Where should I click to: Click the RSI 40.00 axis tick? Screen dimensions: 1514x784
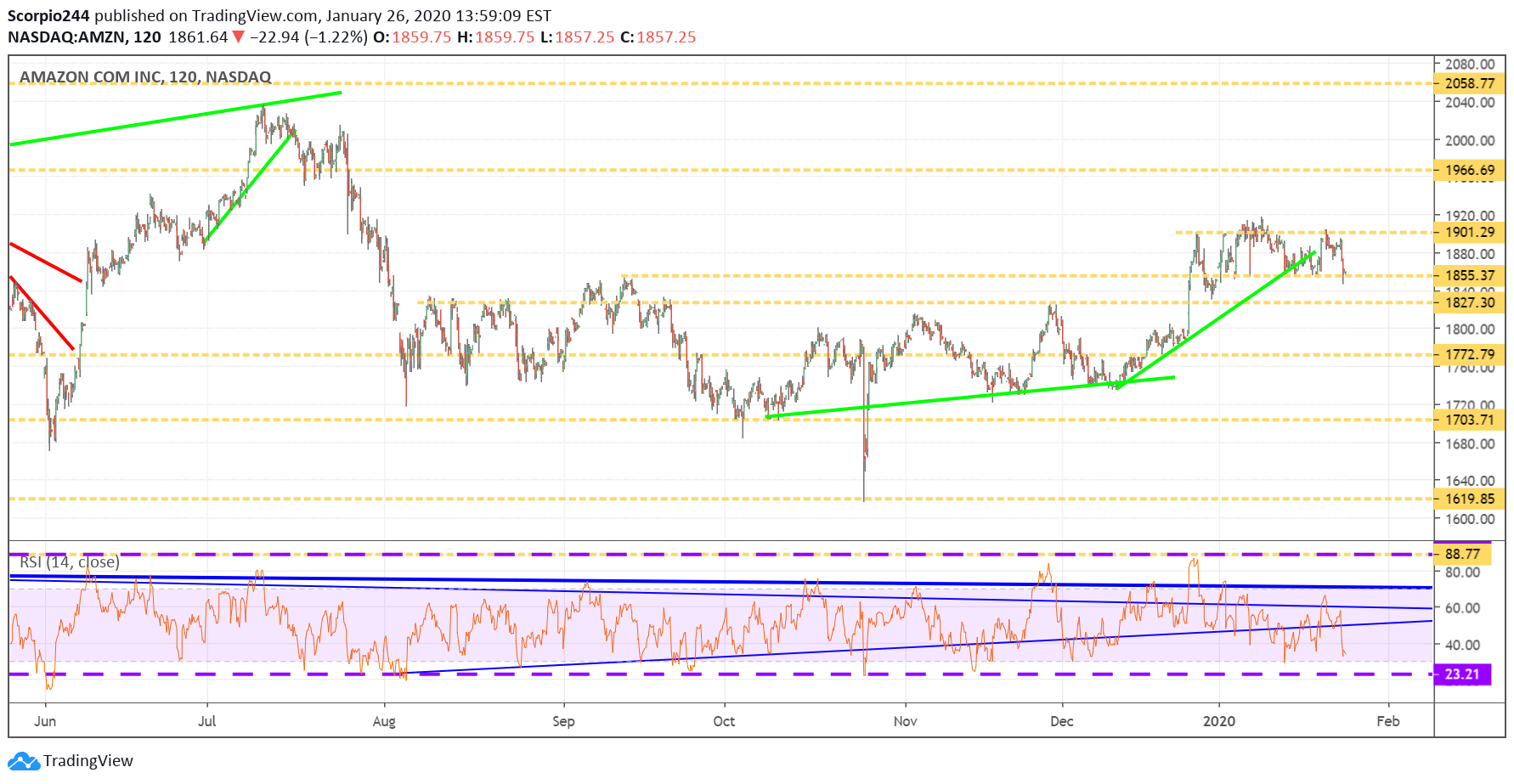coord(1462,645)
